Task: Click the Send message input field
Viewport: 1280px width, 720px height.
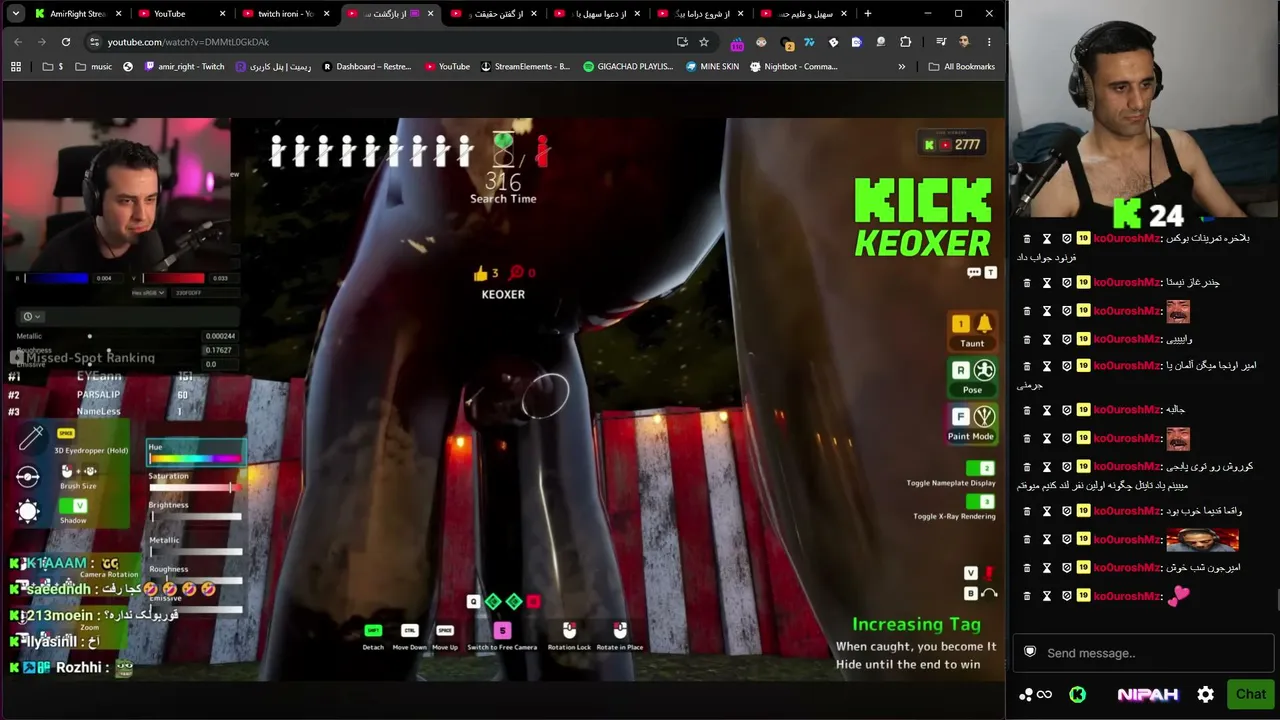Action: (1144, 653)
